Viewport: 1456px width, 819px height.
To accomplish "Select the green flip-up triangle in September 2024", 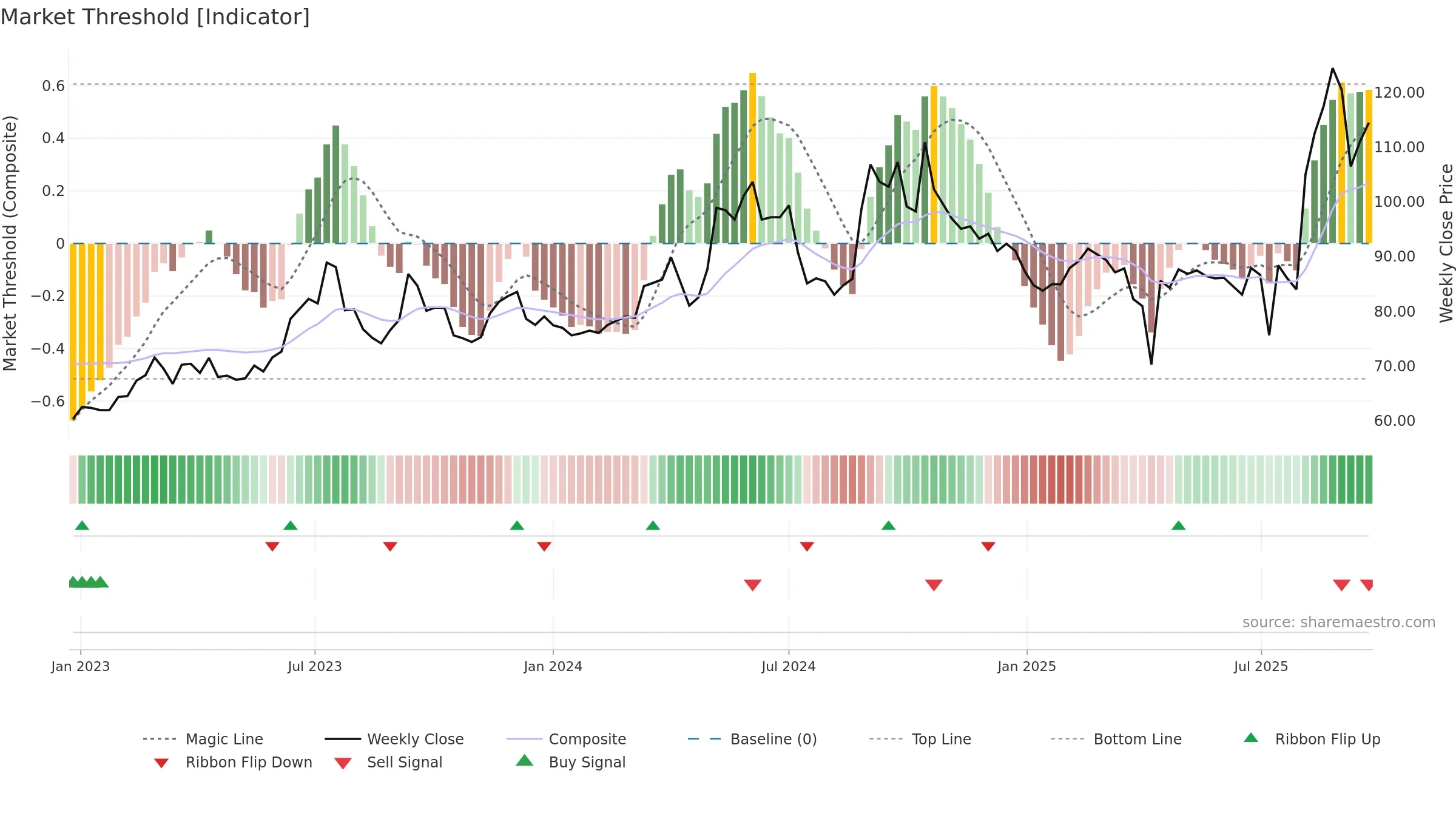I will [888, 525].
